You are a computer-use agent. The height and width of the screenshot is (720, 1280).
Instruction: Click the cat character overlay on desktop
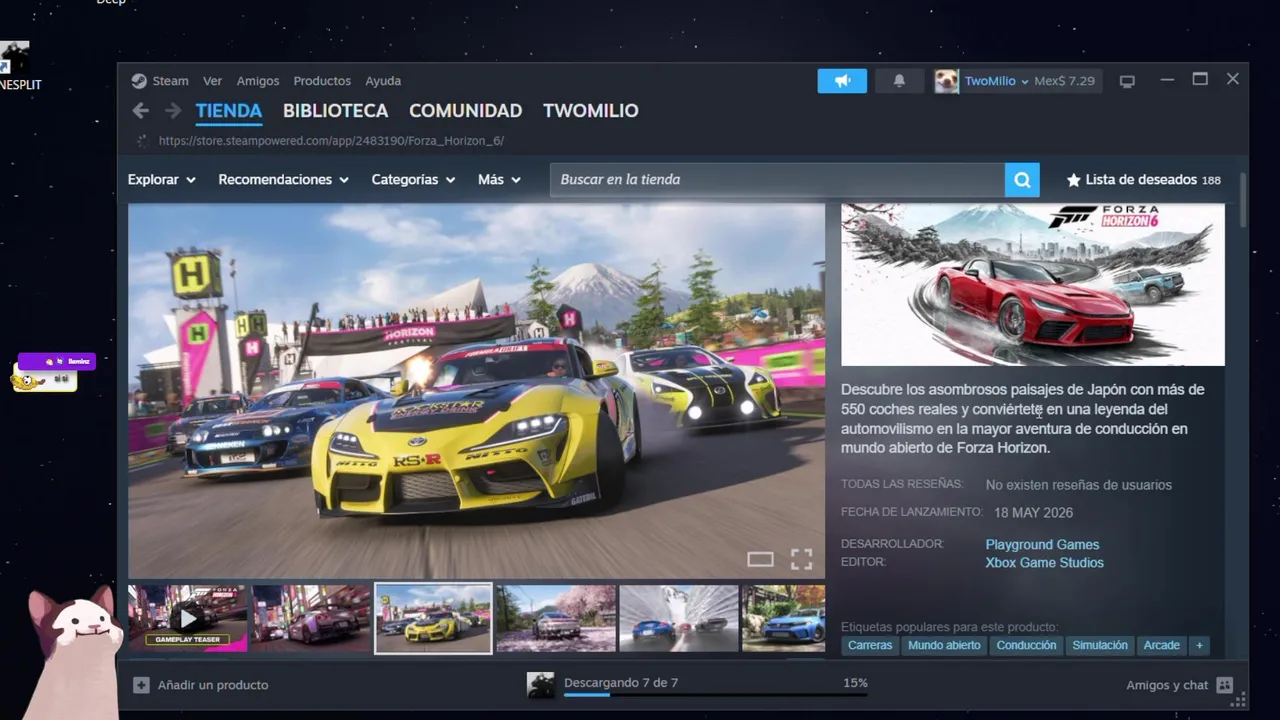(x=72, y=650)
